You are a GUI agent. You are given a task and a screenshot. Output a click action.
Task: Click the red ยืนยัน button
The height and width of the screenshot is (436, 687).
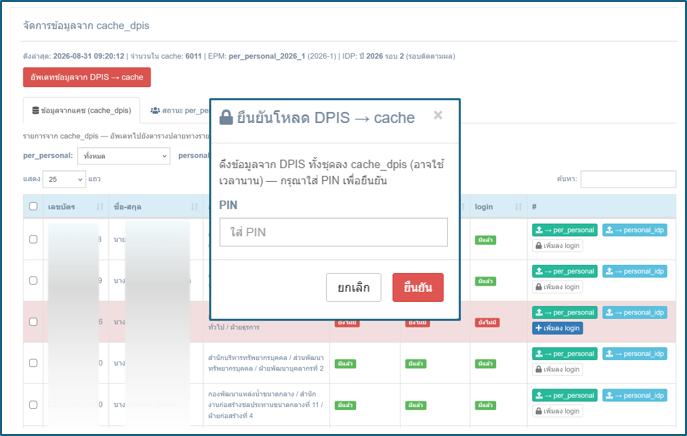click(x=418, y=287)
